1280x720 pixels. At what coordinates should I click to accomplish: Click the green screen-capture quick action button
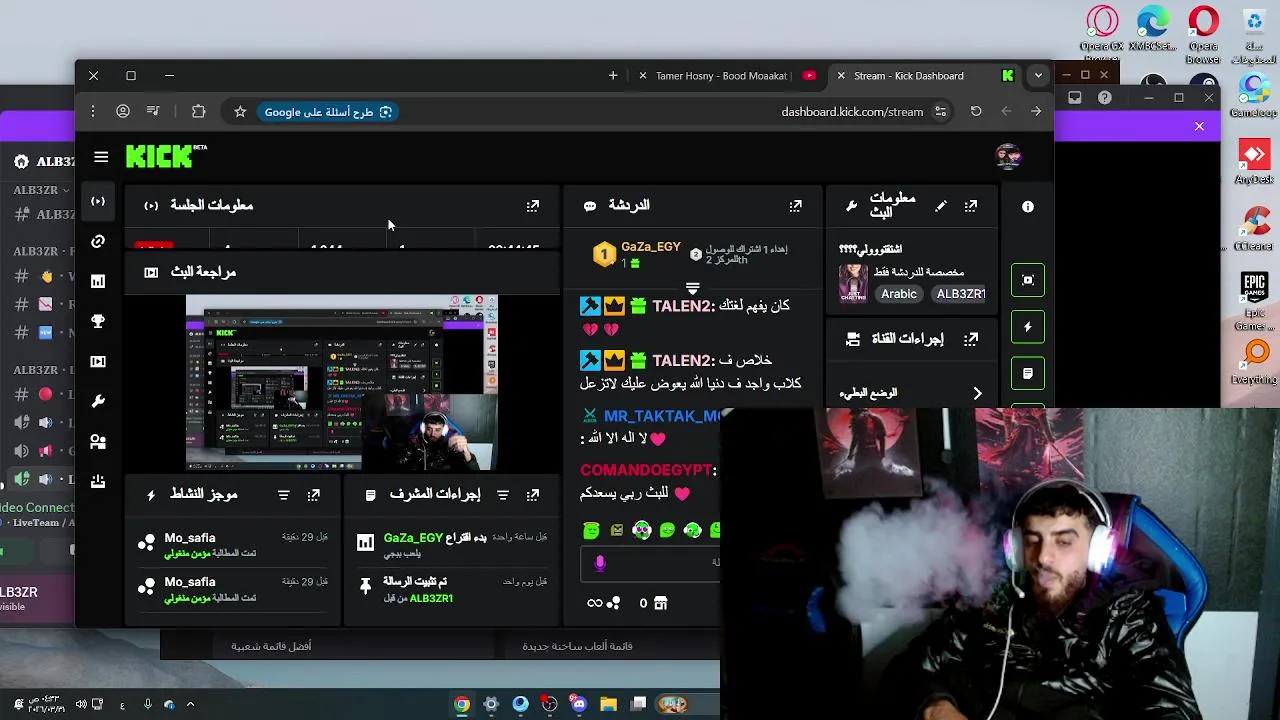pos(1028,280)
